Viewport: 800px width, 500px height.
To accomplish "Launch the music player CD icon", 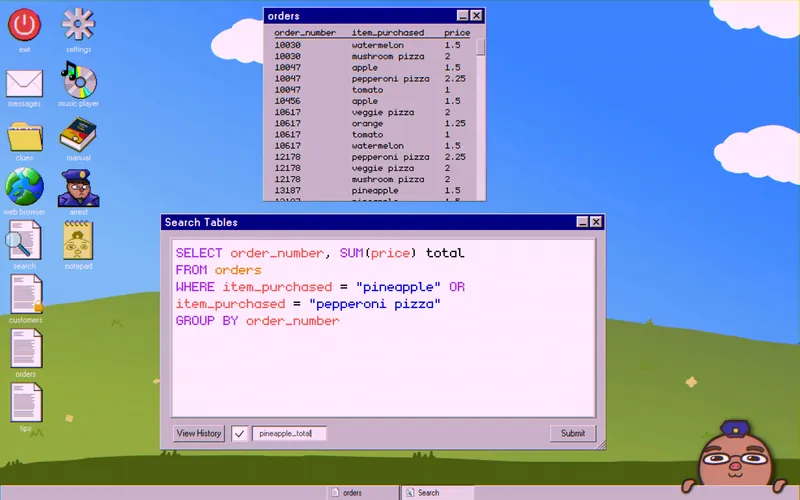I will [x=79, y=80].
